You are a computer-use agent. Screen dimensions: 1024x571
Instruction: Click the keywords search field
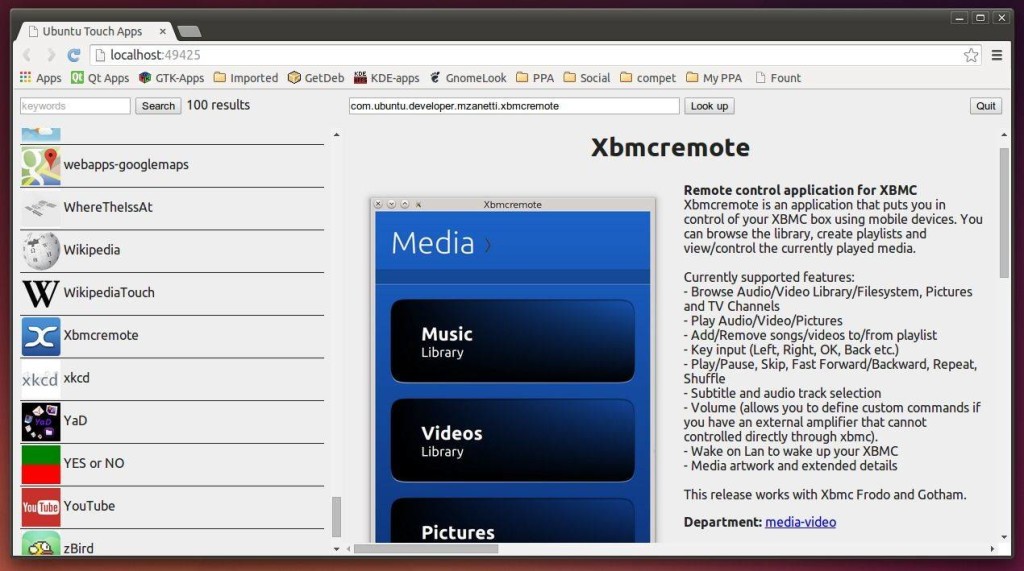[75, 106]
